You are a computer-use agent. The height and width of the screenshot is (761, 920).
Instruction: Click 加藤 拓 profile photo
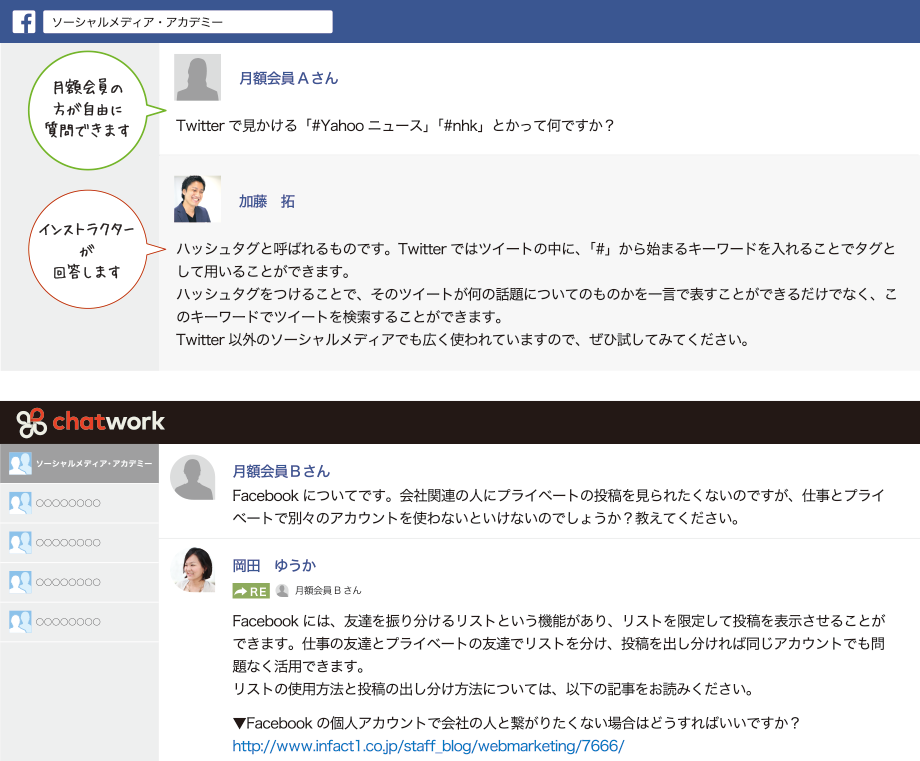click(197, 199)
